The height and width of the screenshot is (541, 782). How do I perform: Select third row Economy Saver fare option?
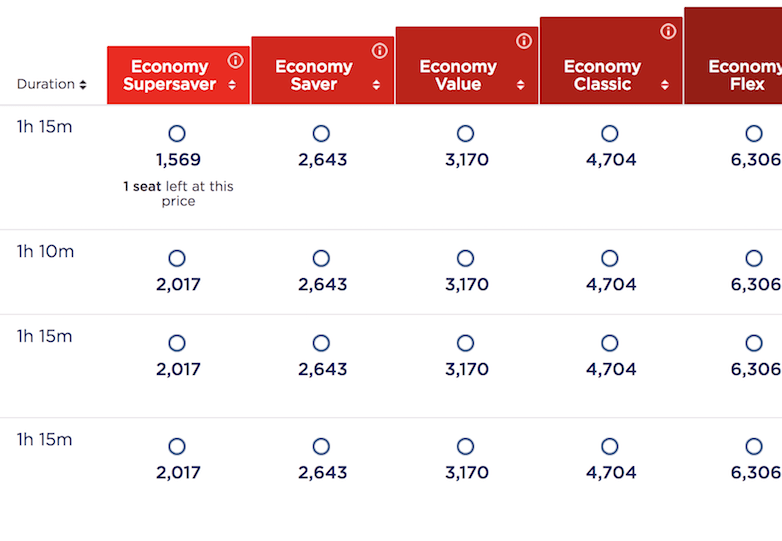click(x=321, y=344)
